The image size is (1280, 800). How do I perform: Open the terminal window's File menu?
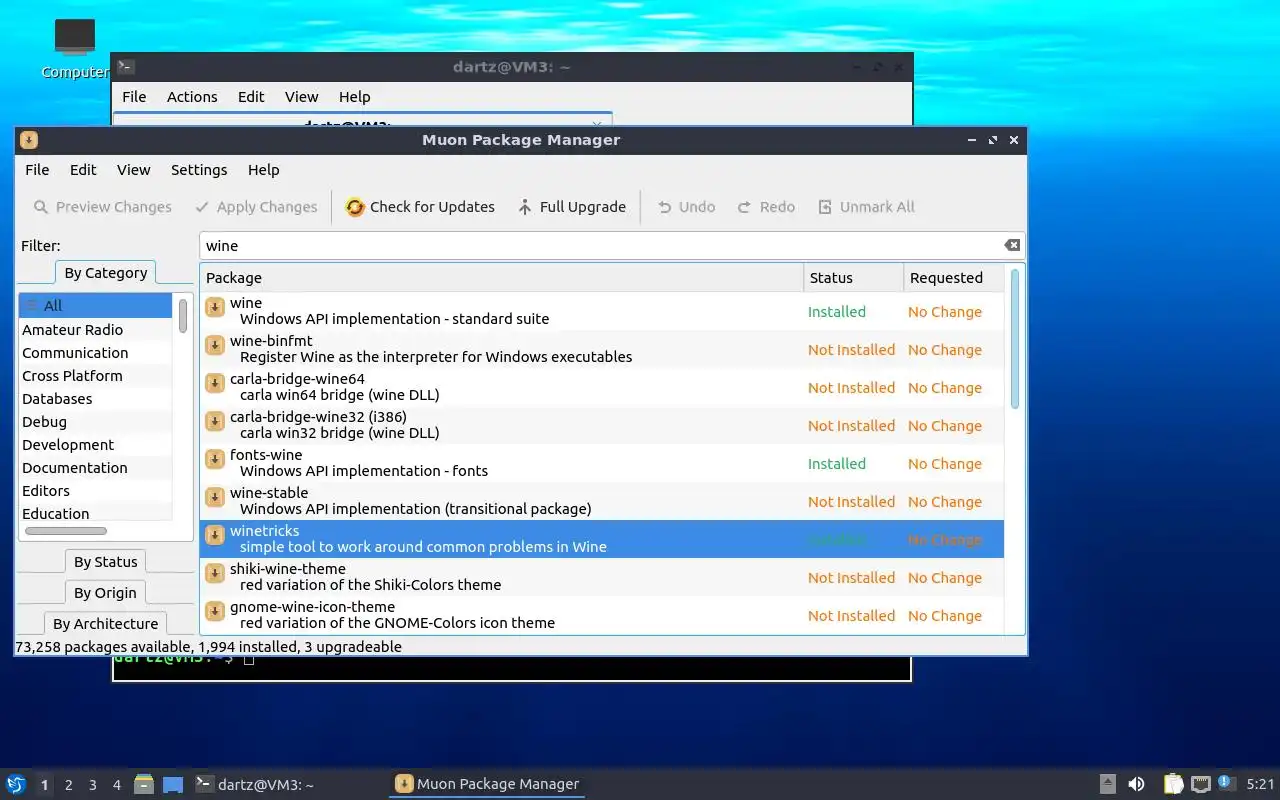click(x=134, y=97)
